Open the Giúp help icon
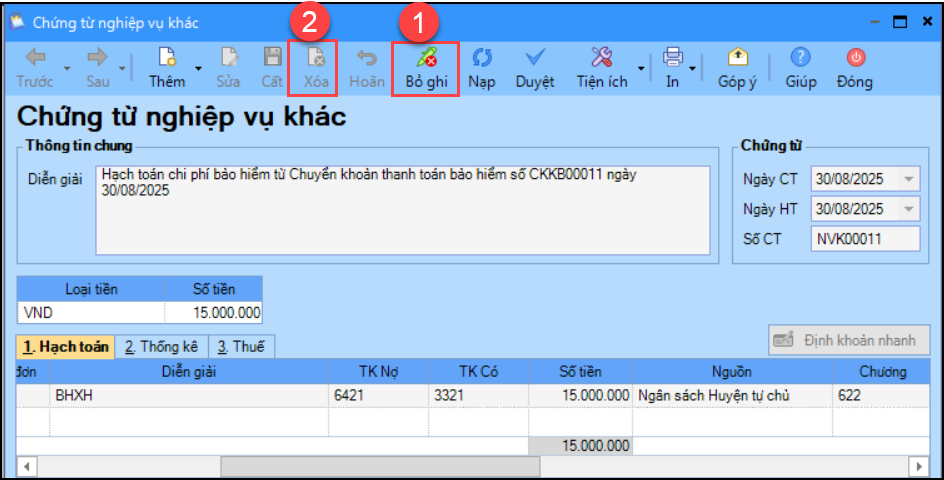Screen dimensions: 944x480 pyautogui.click(x=800, y=57)
